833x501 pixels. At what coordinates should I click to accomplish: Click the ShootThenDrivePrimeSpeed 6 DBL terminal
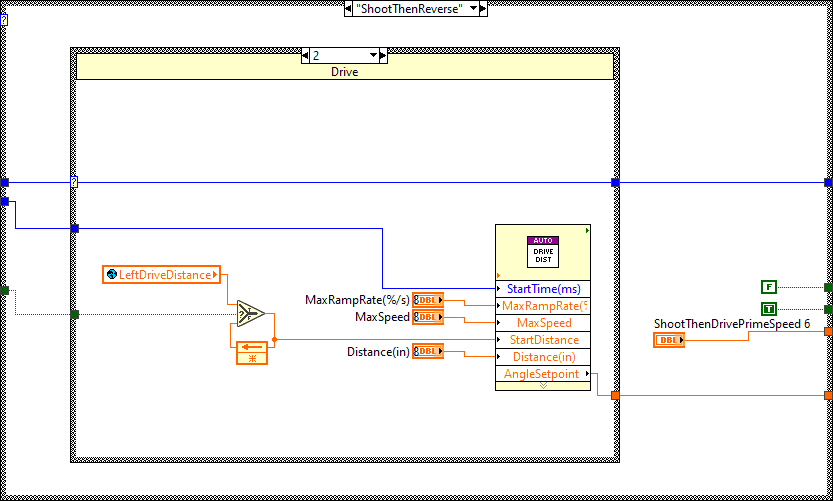click(x=669, y=340)
